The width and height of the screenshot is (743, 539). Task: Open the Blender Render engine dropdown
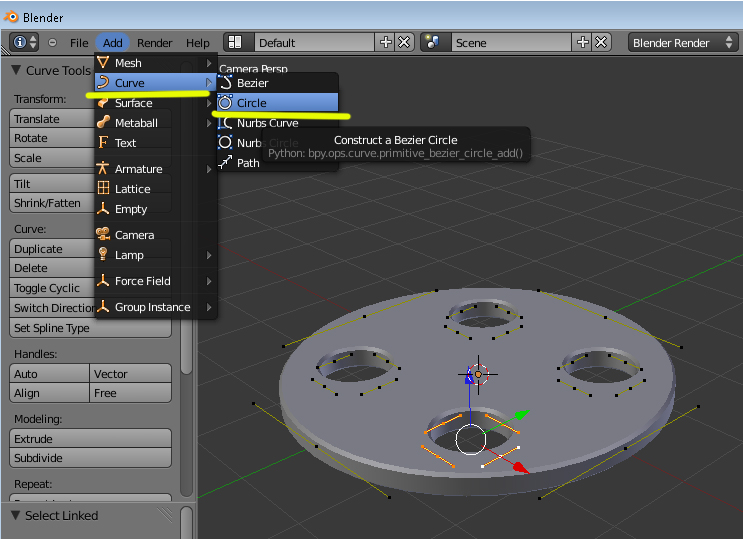683,43
